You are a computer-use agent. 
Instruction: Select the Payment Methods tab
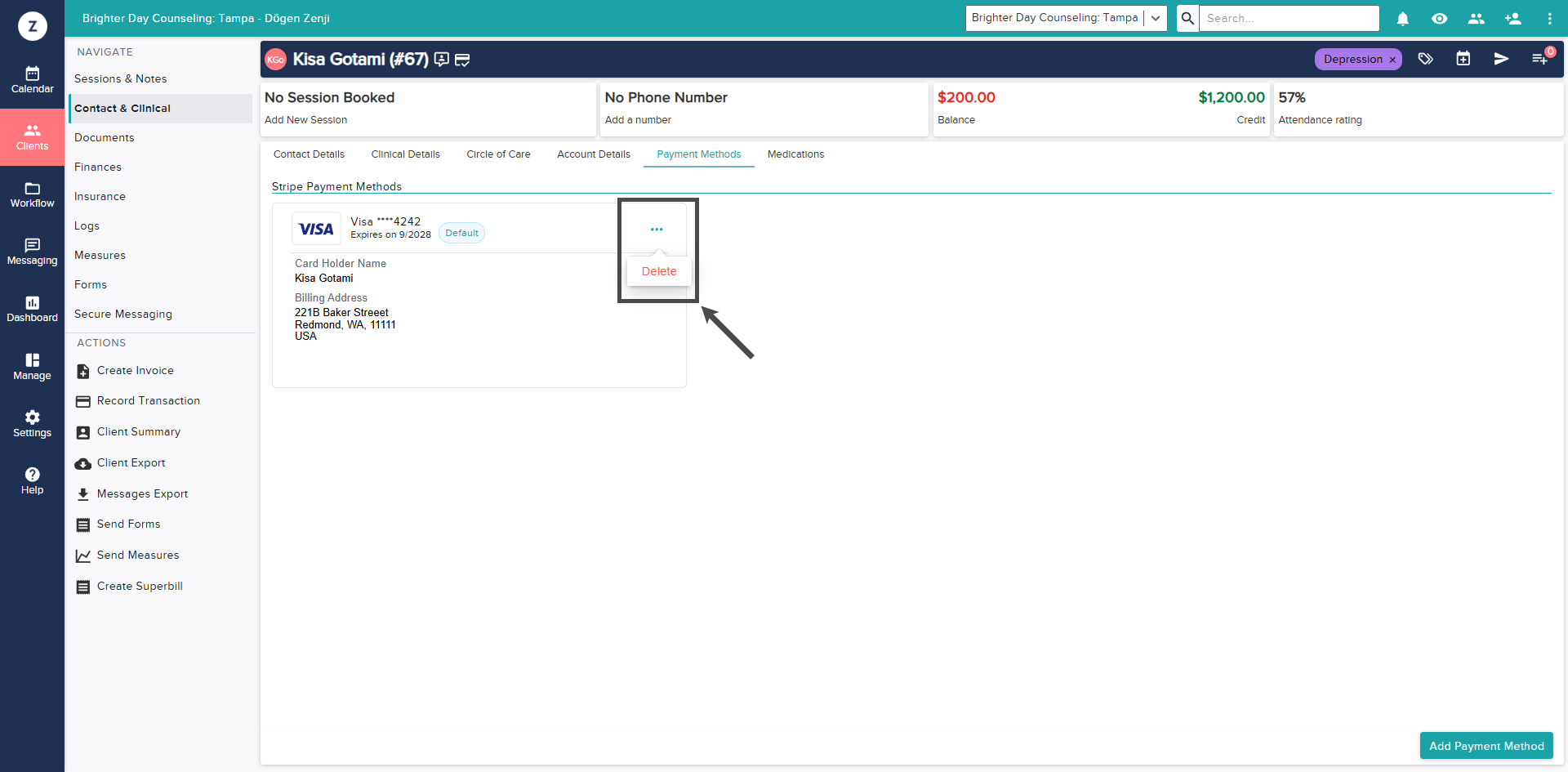point(699,154)
